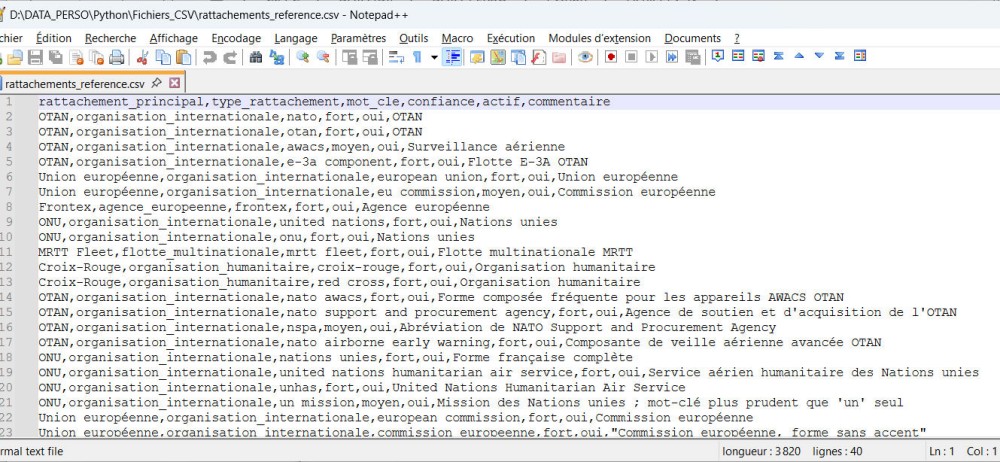Open Find with the binoculars icon
This screenshot has height=462, width=1000.
pos(256,57)
